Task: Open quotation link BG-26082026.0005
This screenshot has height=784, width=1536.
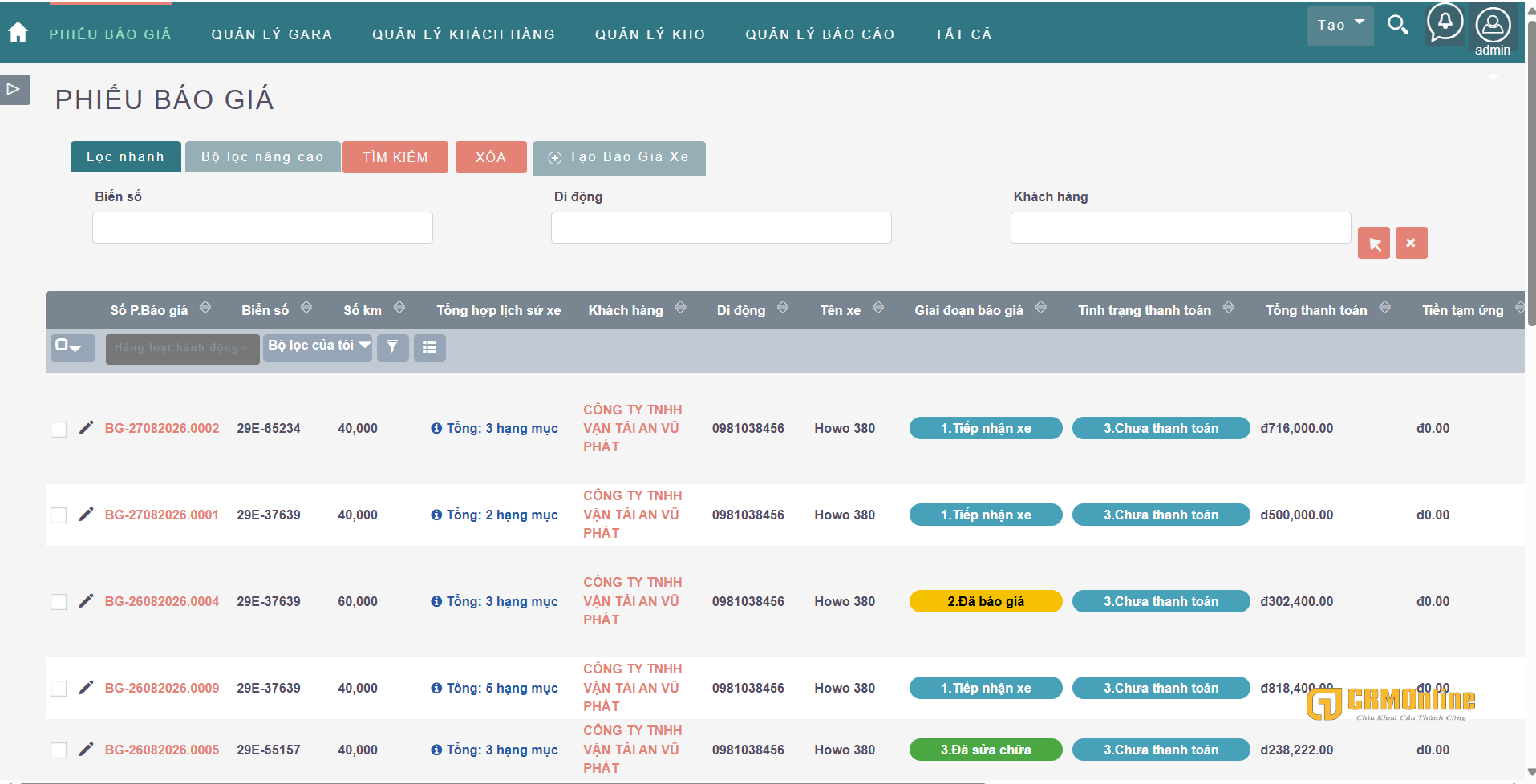Action: [162, 750]
